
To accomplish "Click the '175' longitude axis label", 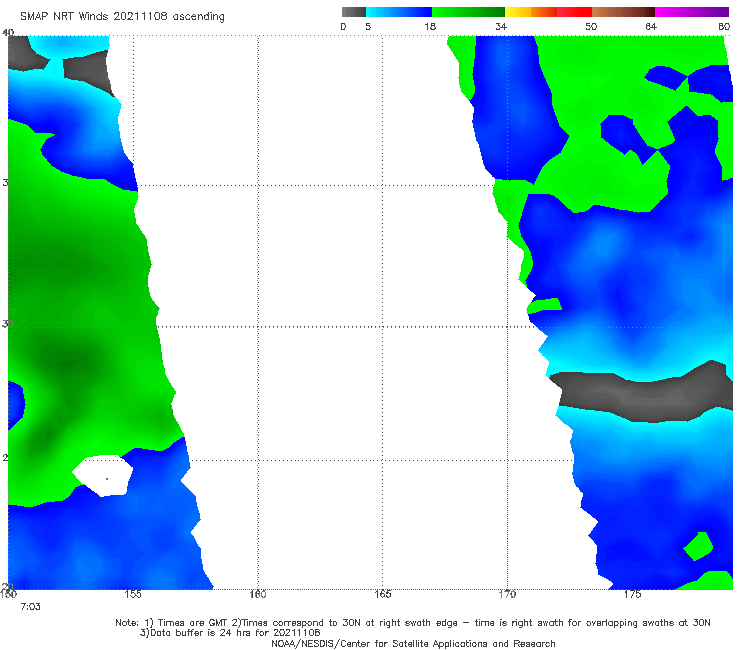I will point(632,594).
